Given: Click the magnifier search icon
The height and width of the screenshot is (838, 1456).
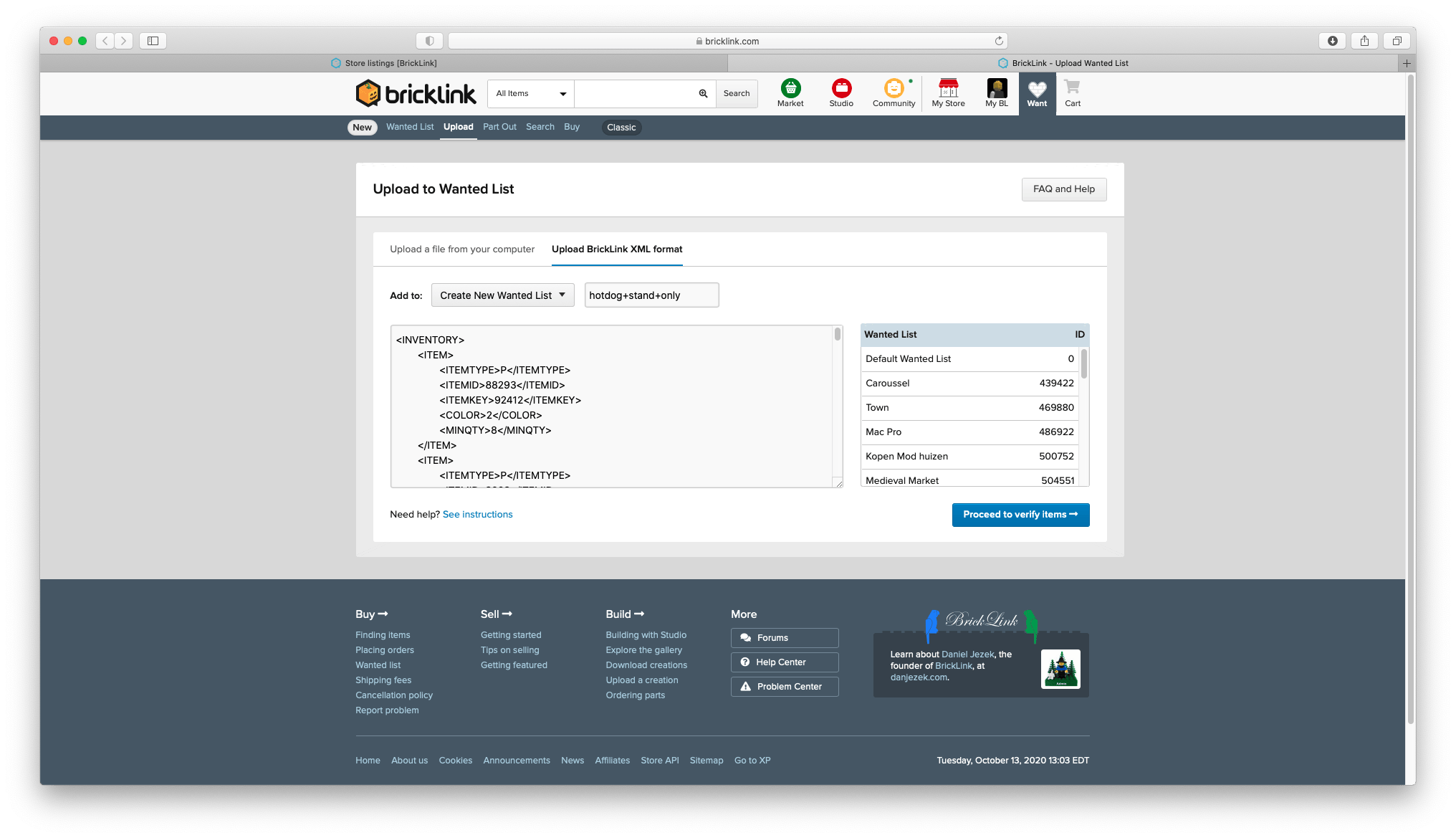Looking at the screenshot, I should [x=703, y=94].
